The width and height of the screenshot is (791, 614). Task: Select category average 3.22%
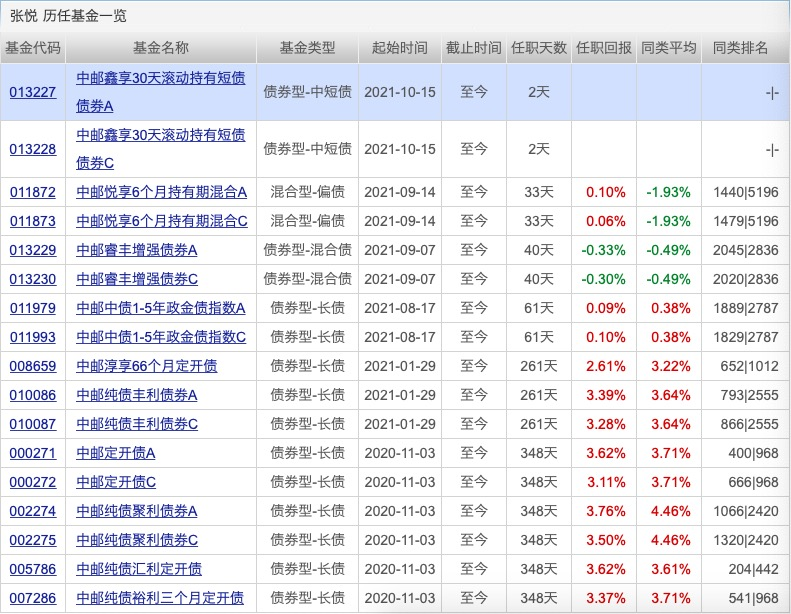click(671, 366)
